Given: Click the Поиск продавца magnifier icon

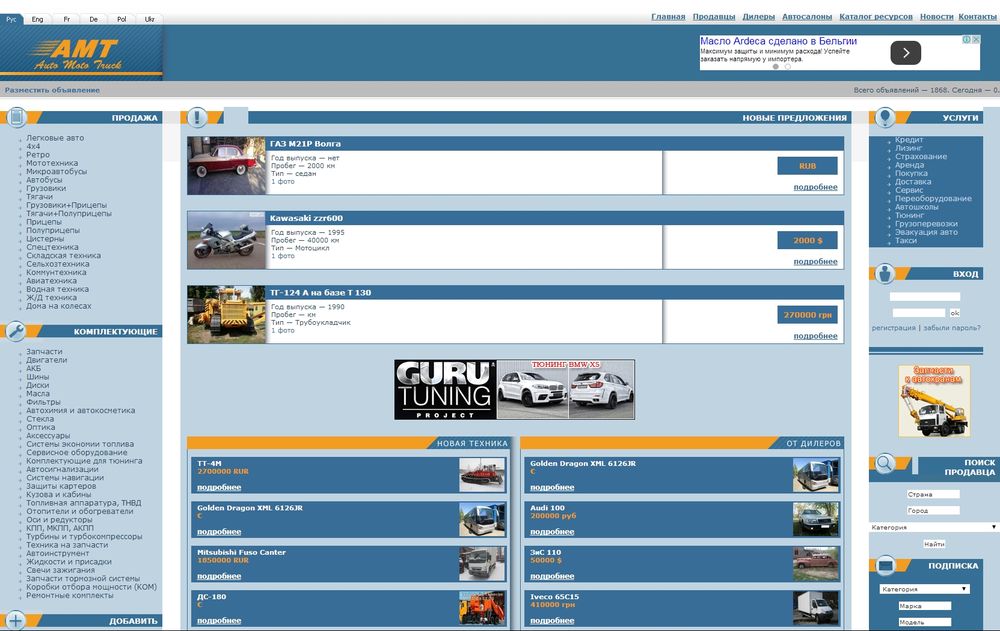Looking at the screenshot, I should [885, 463].
